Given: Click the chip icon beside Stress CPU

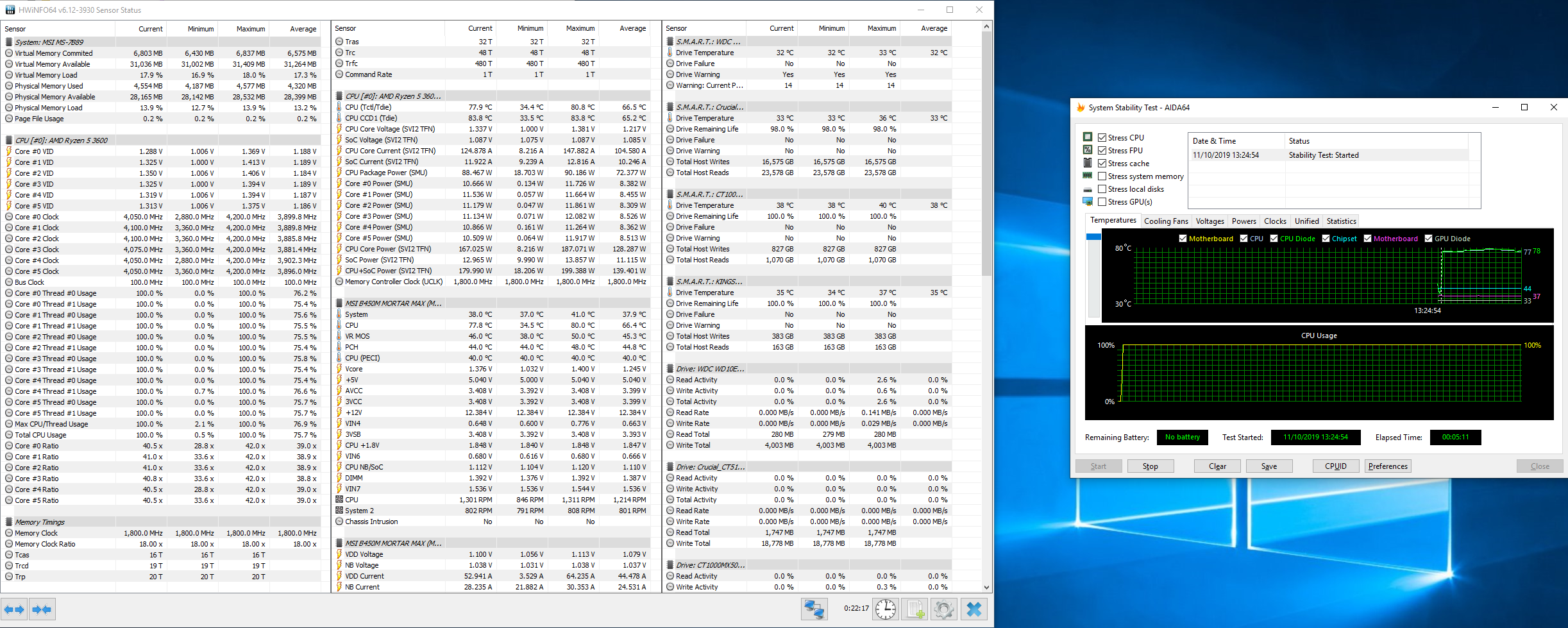Looking at the screenshot, I should click(x=1088, y=137).
